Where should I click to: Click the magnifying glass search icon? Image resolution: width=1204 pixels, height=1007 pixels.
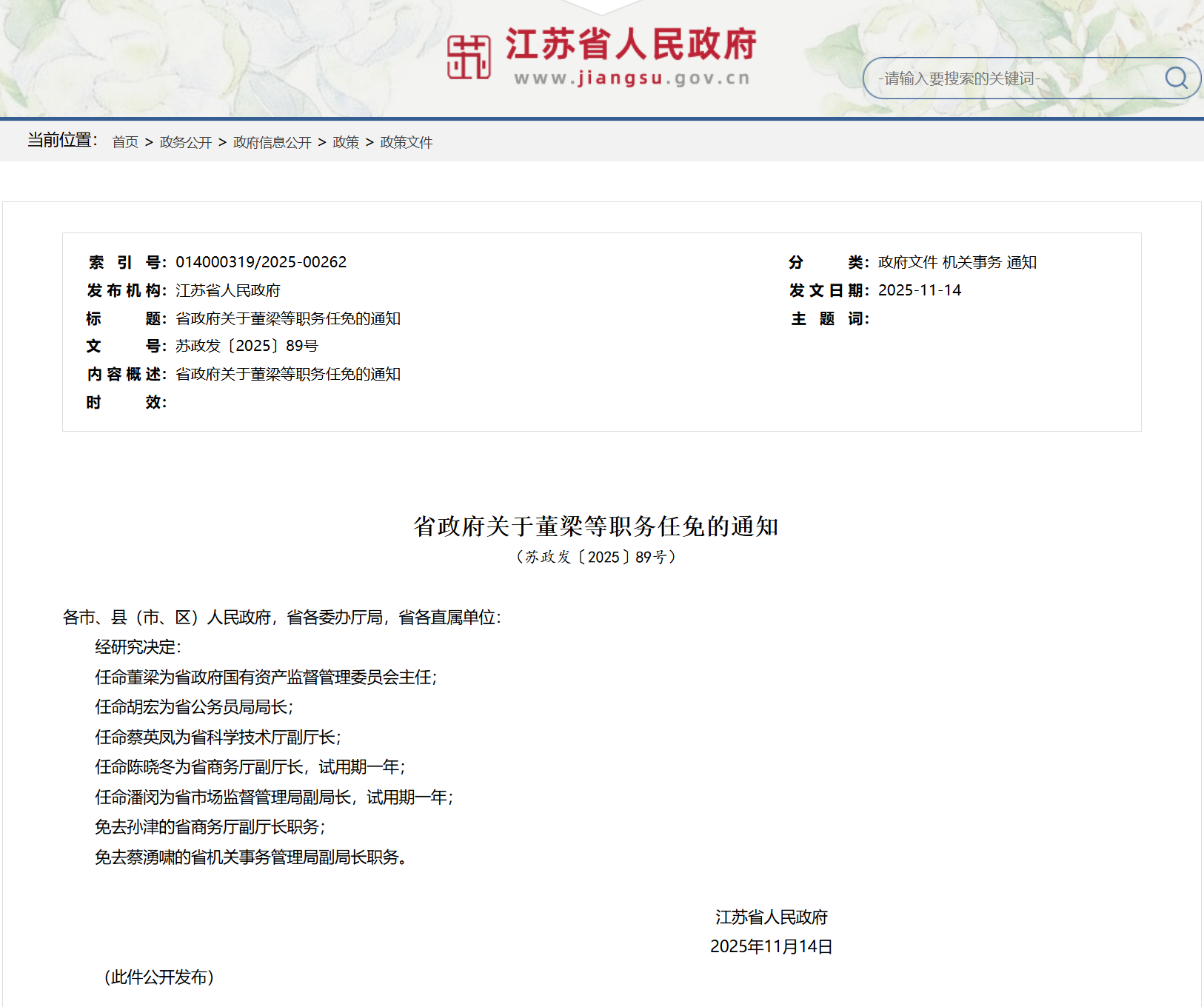(x=1176, y=78)
